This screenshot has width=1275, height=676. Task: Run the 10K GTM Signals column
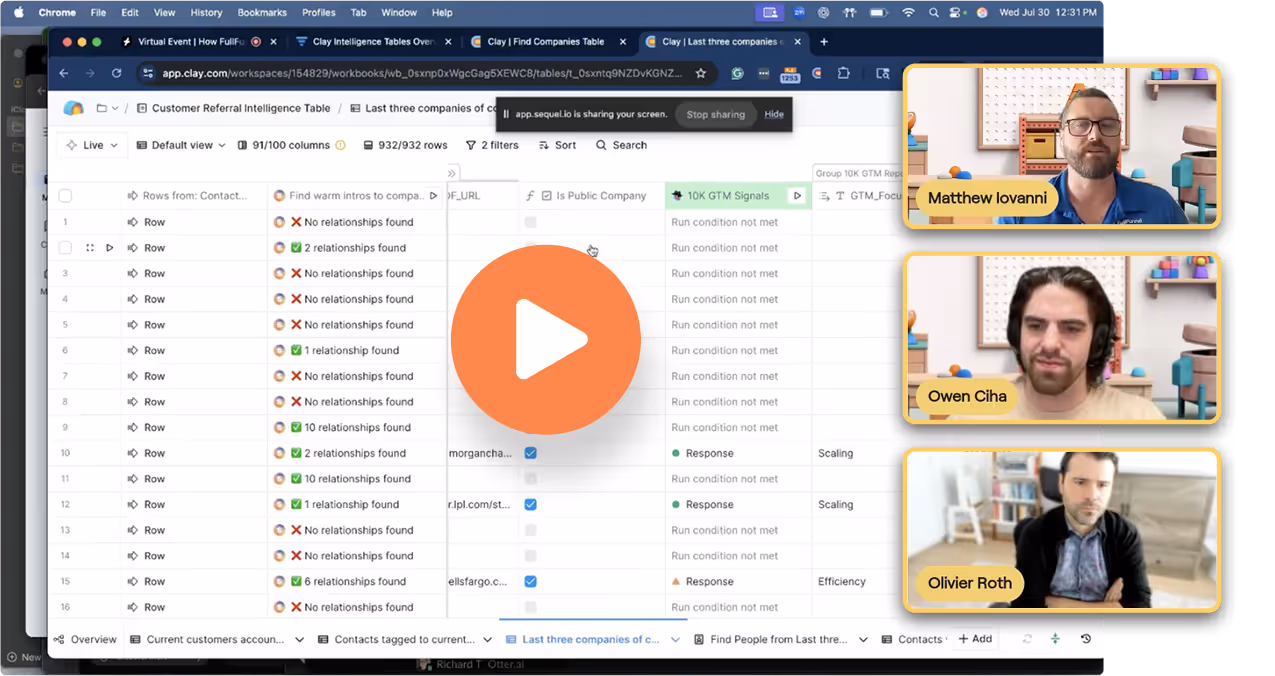(797, 196)
